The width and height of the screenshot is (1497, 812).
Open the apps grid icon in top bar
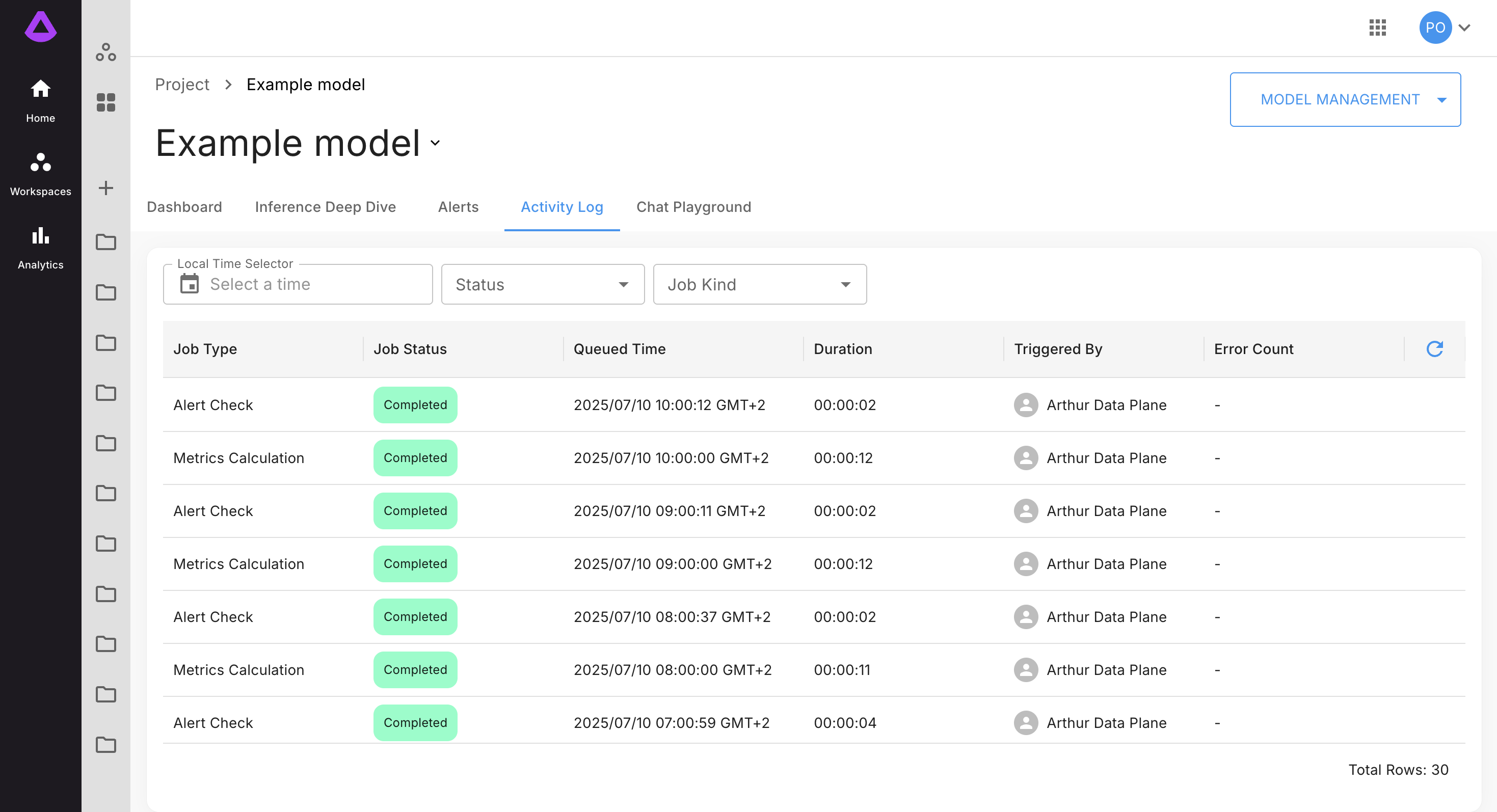(x=1377, y=28)
